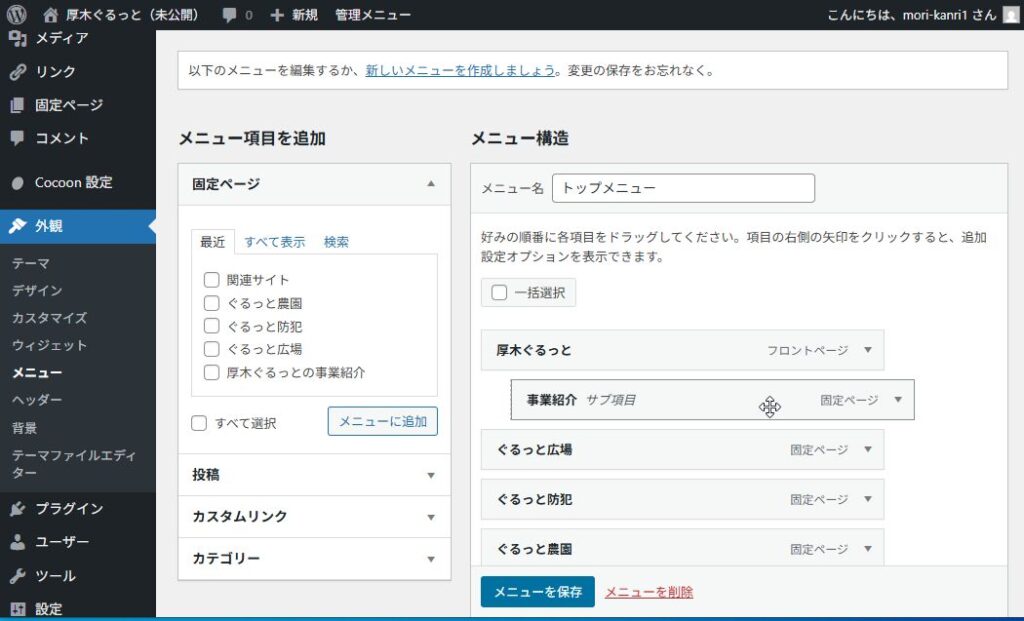Open the リンク sidebar icon

click(18, 72)
